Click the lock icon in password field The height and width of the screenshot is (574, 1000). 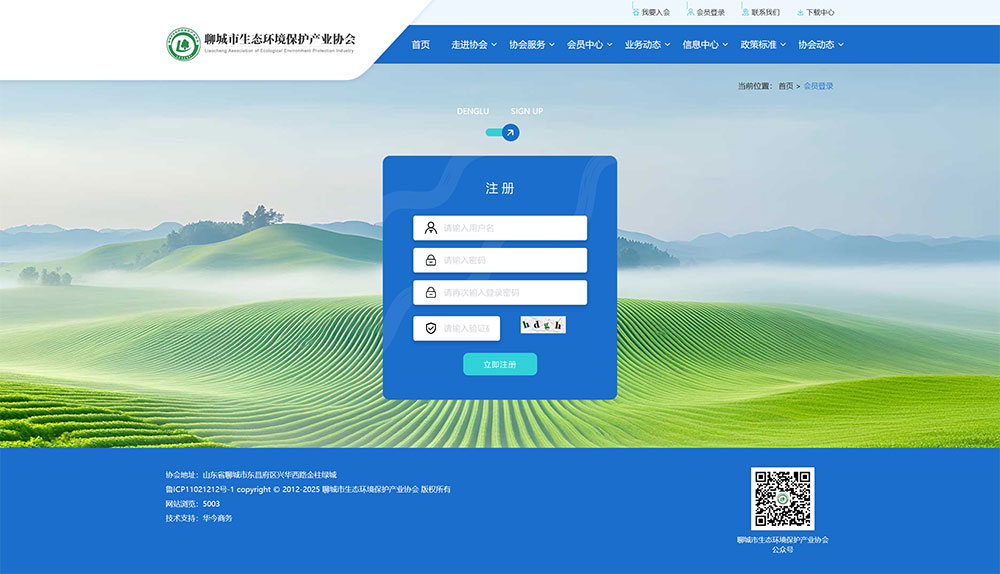point(430,260)
